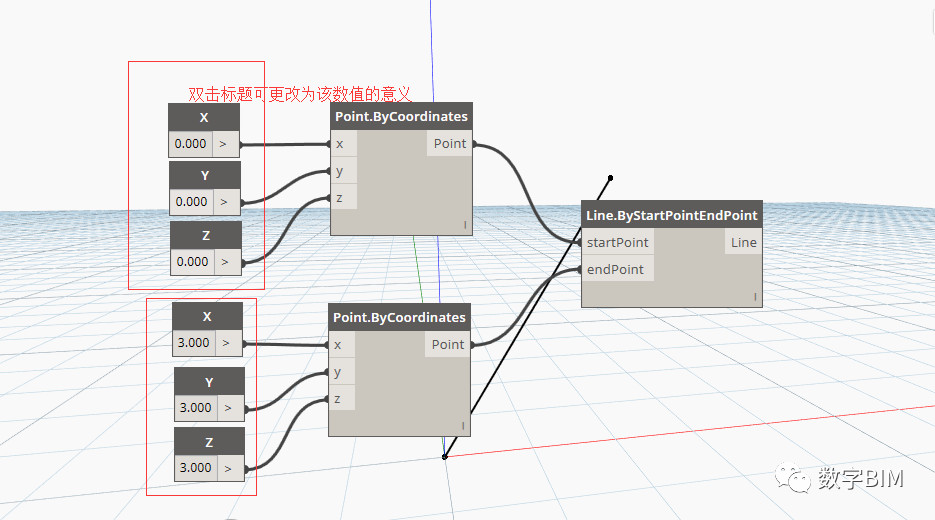Click the startPoint input port
935x520 pixels.
[x=618, y=242]
